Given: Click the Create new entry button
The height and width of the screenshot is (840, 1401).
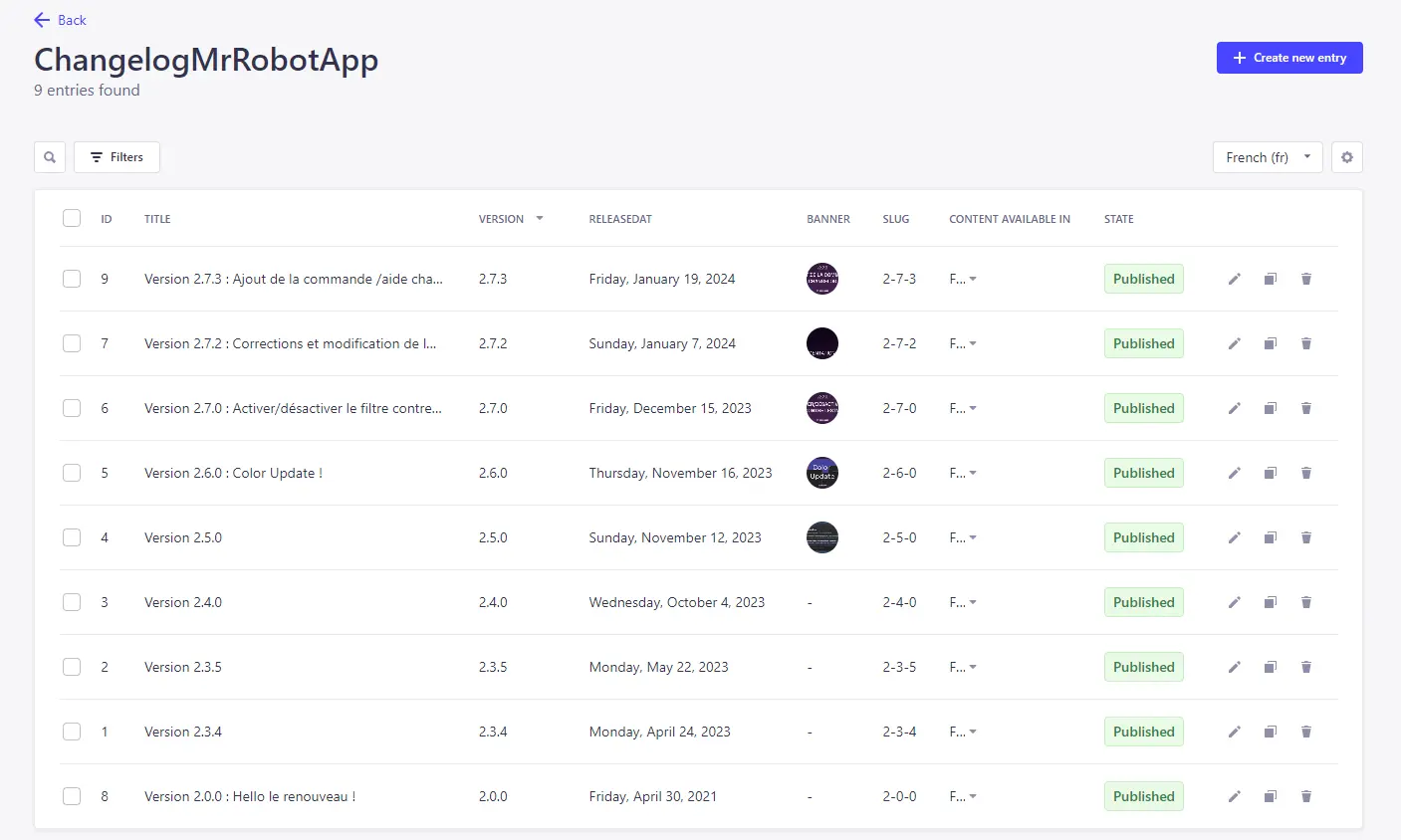Looking at the screenshot, I should [1288, 58].
